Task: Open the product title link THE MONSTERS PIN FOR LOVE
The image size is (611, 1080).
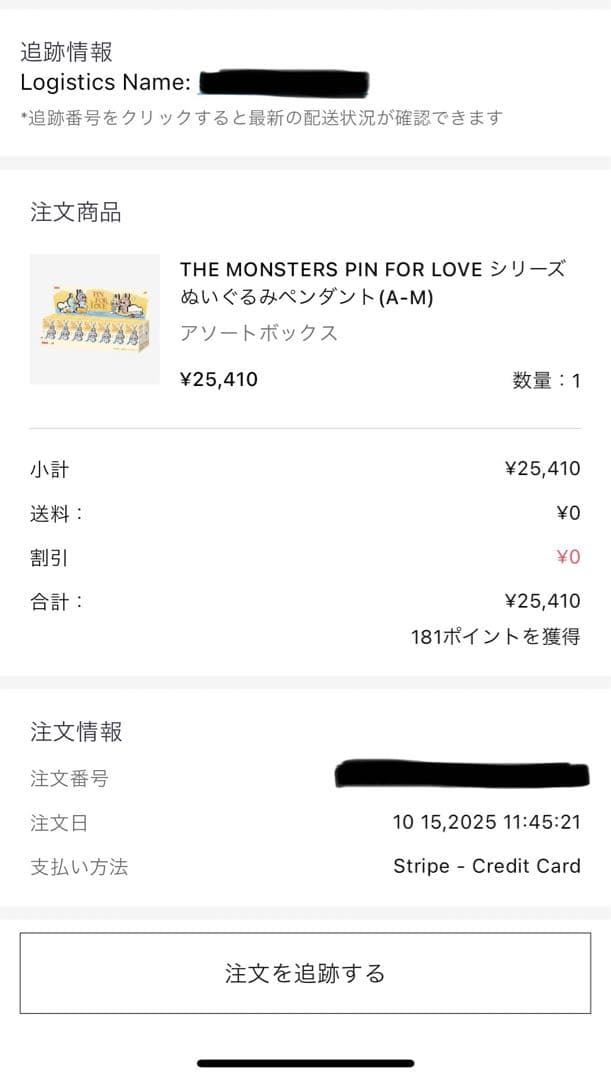Action: [x=370, y=269]
